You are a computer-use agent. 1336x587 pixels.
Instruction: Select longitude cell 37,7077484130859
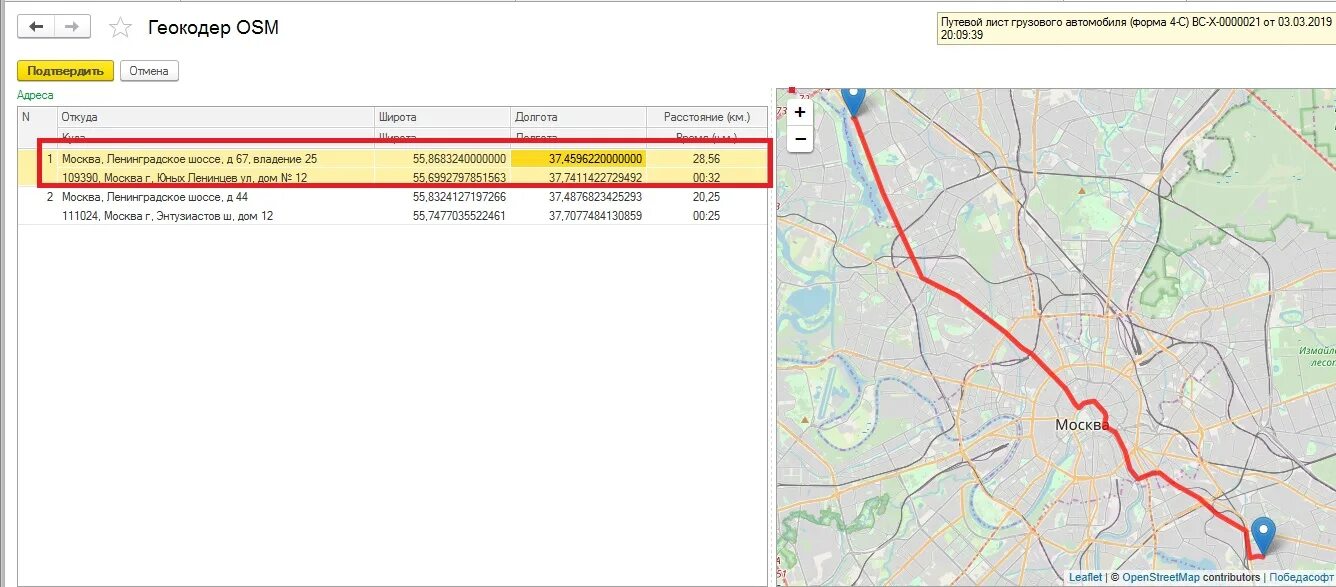click(x=578, y=215)
